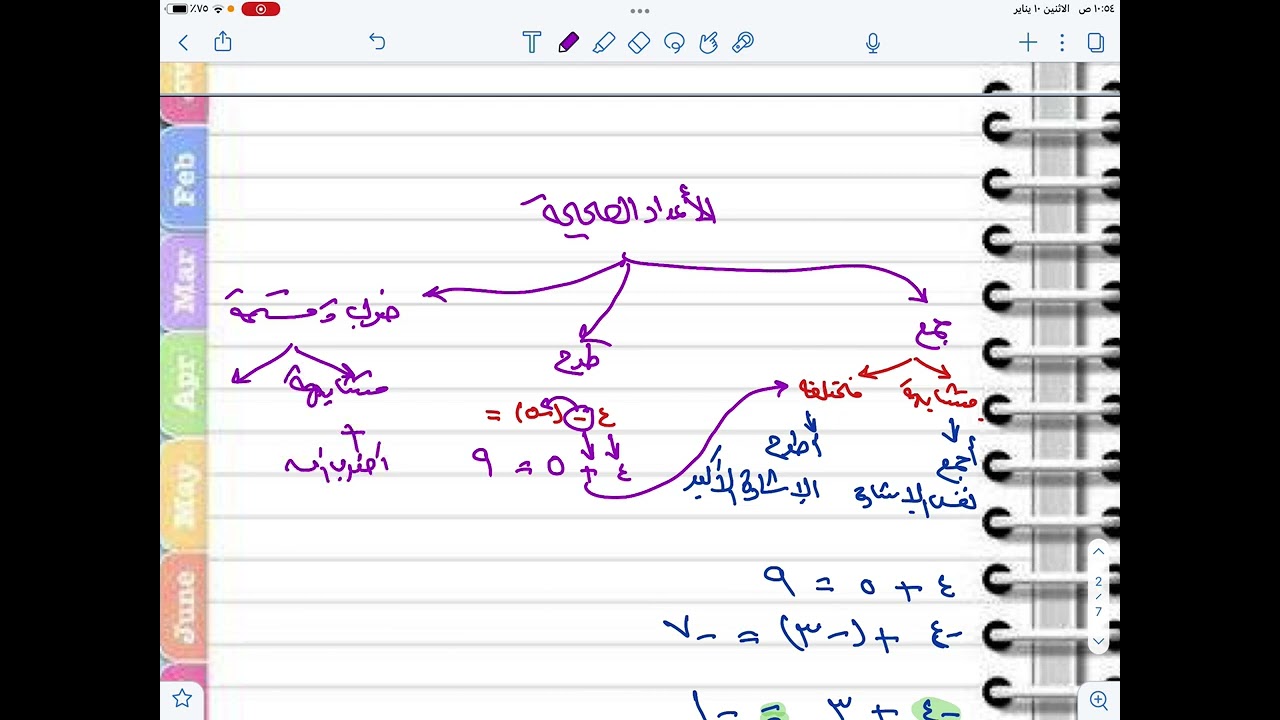Select the finger/hand pointer tool
The image size is (1280, 720).
pos(709,42)
